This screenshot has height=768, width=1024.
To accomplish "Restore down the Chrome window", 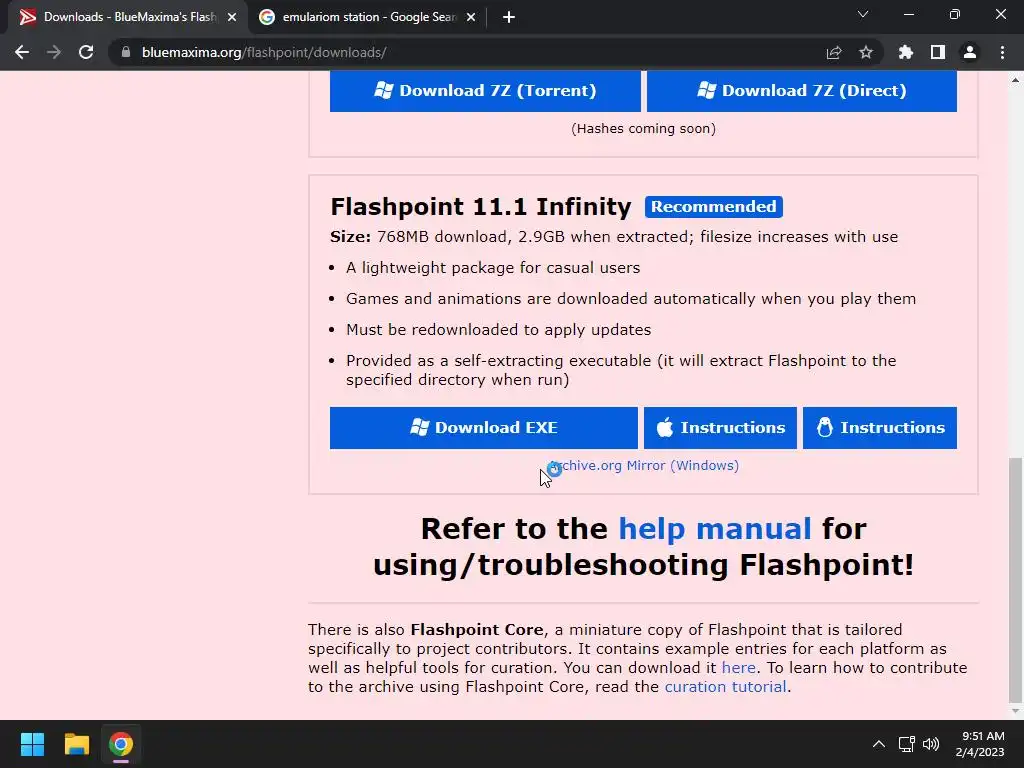I will pos(955,14).
